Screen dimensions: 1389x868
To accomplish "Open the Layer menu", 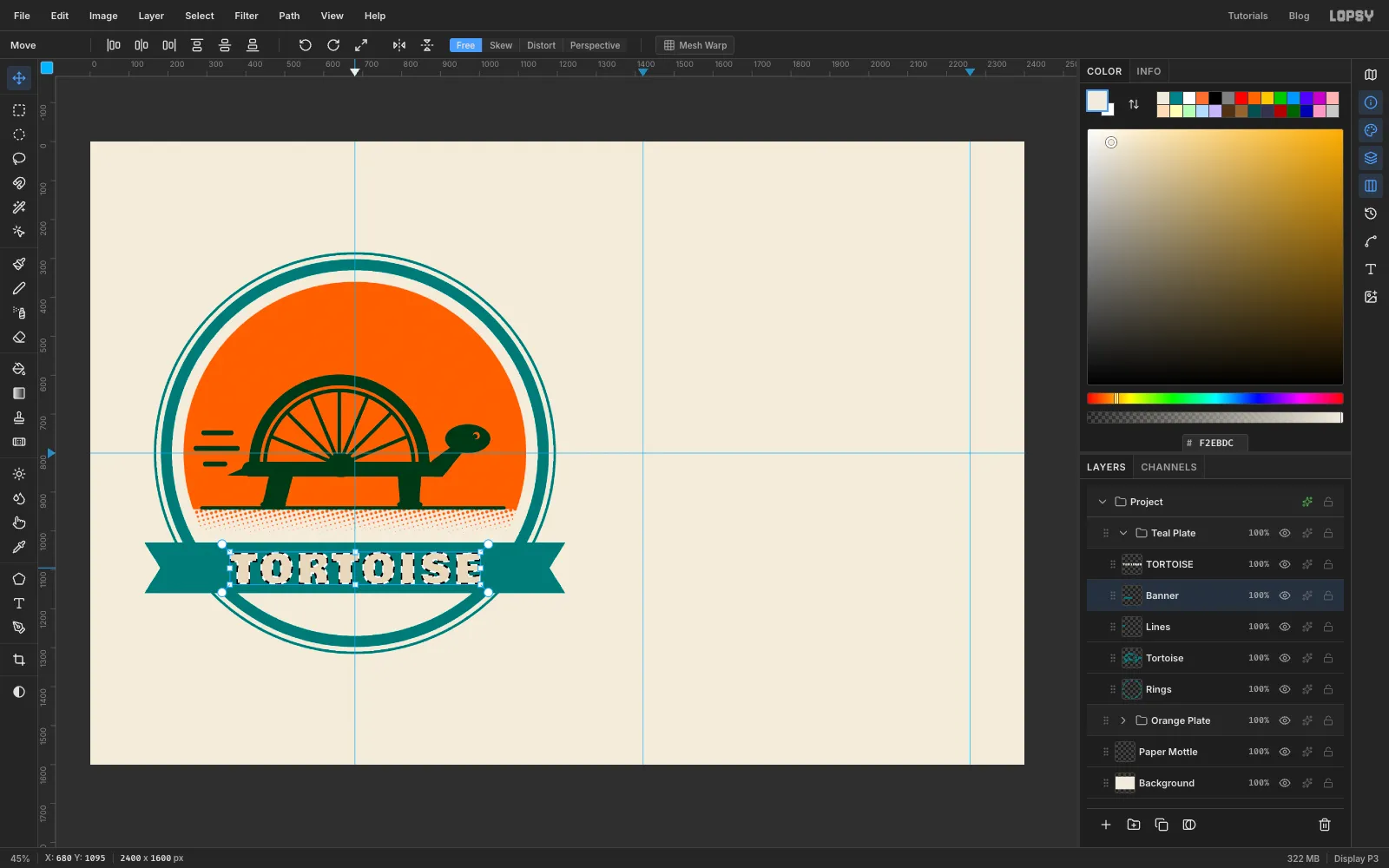I will tap(151, 16).
